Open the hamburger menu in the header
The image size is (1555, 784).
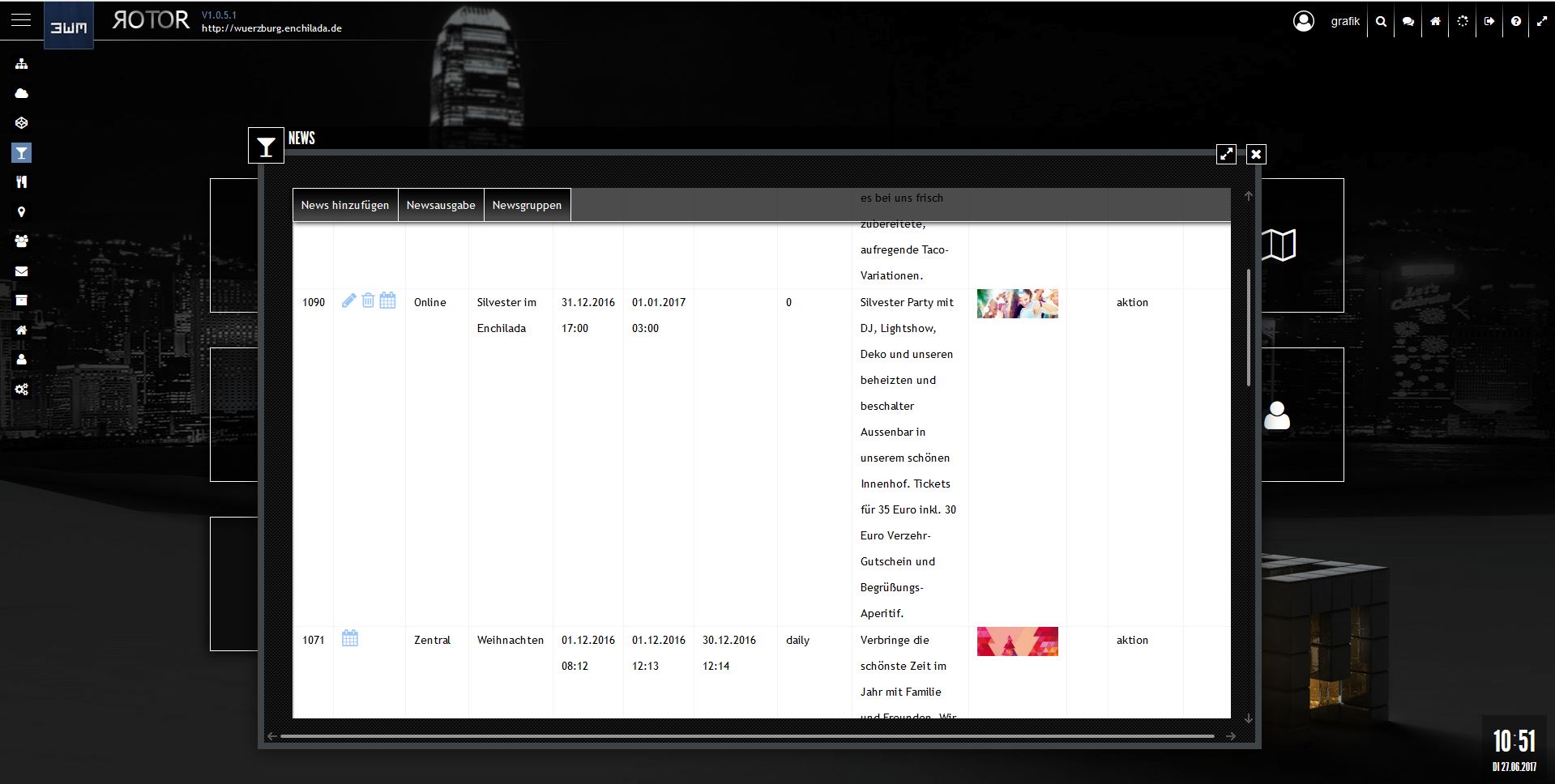click(21, 19)
